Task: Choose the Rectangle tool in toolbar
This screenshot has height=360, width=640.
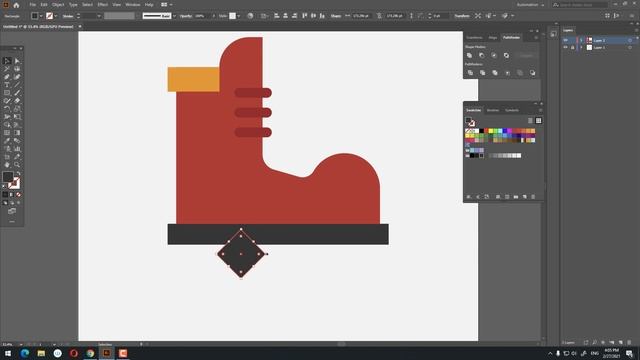Action: (x=7, y=93)
